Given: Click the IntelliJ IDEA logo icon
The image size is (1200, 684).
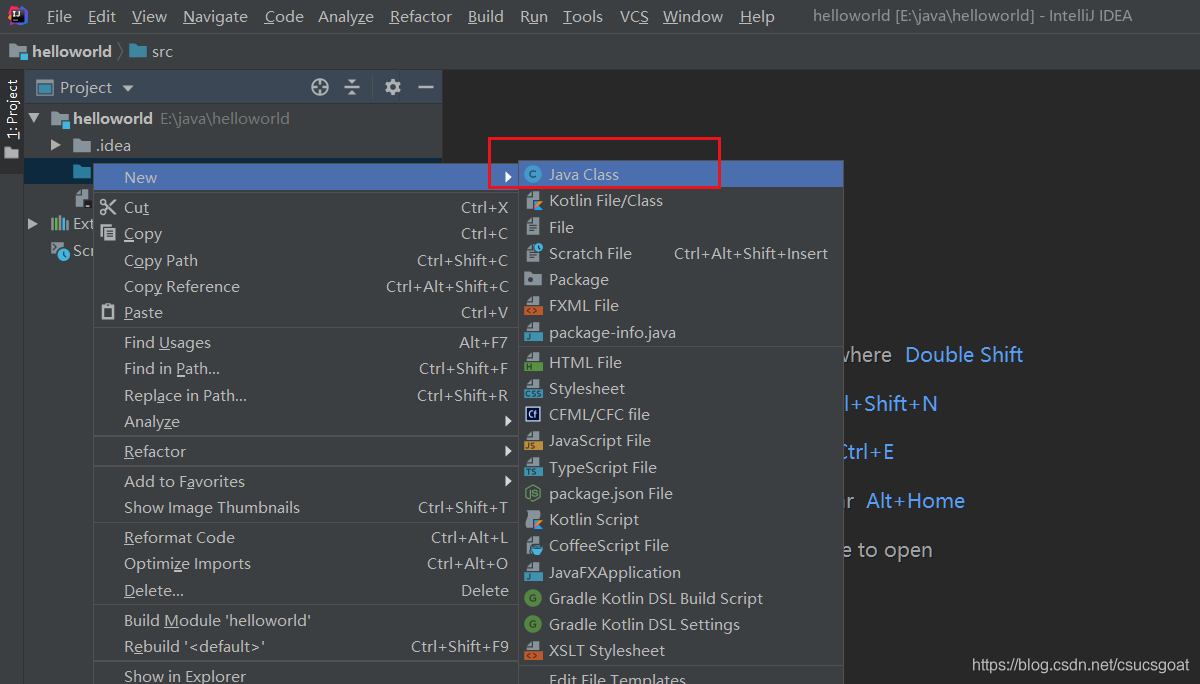Looking at the screenshot, I should (x=18, y=15).
